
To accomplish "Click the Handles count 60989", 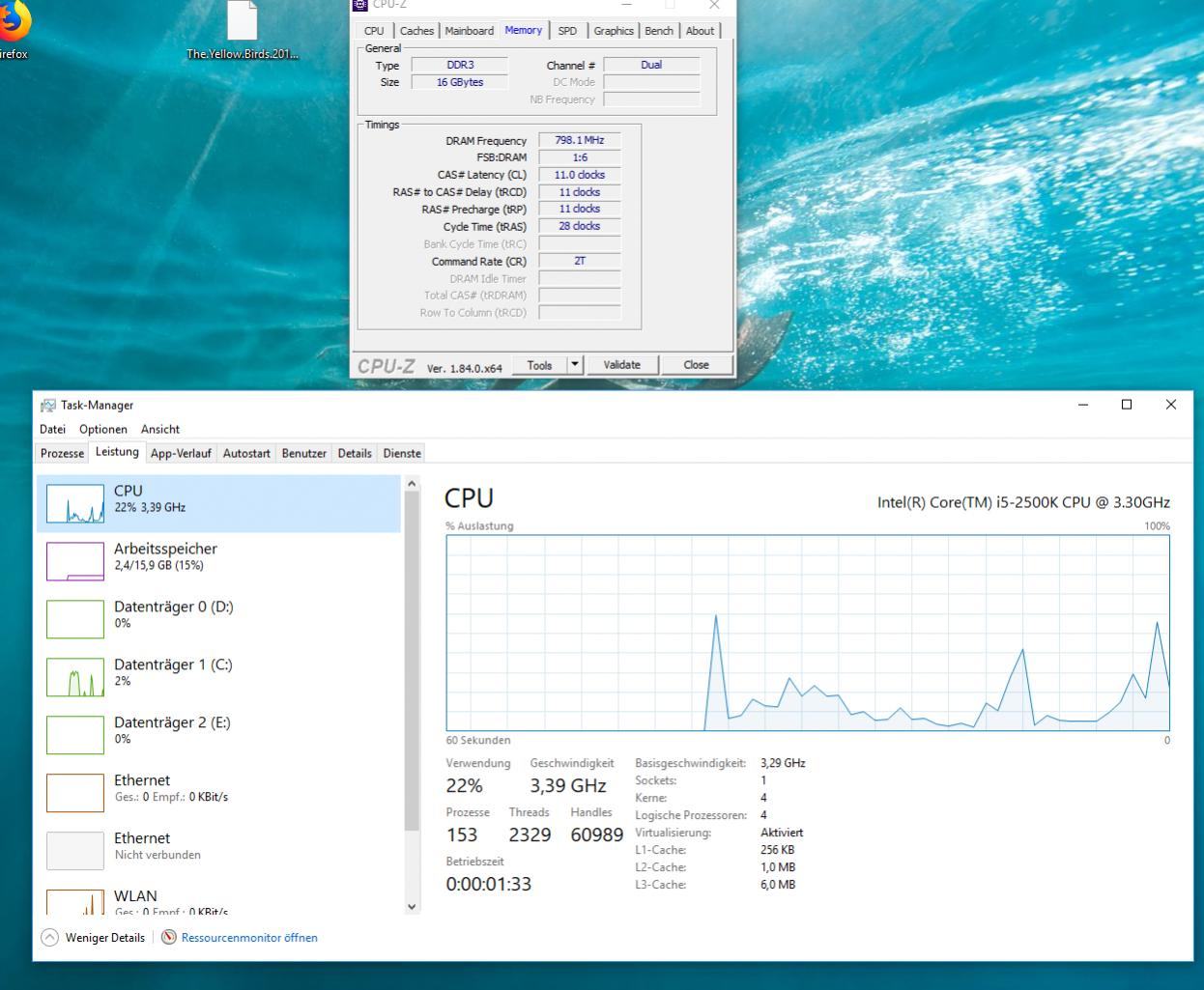I will (597, 835).
